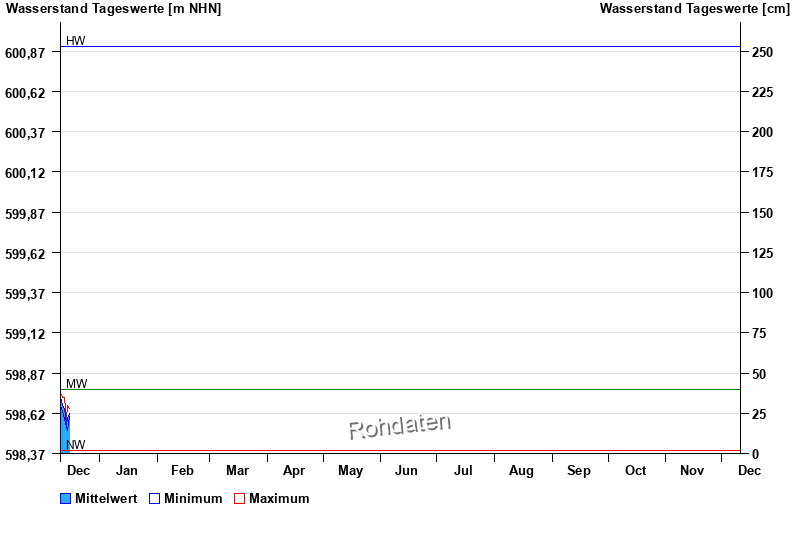The width and height of the screenshot is (800, 550).
Task: Click the red-outlined Maximum legend box
Action: (239, 498)
